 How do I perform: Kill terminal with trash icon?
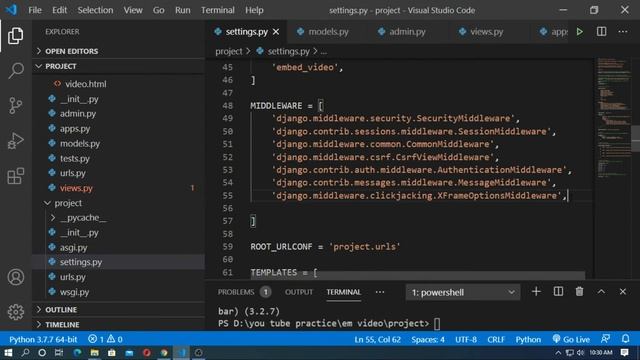580,291
